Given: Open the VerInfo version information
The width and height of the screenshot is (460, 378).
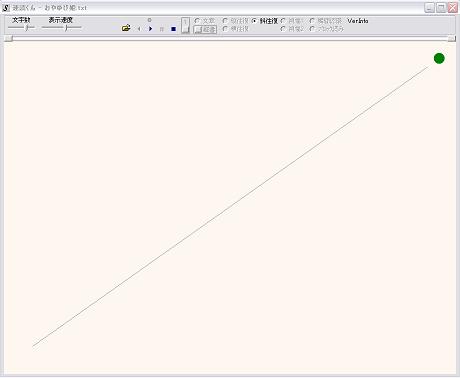Looking at the screenshot, I should click(358, 21).
